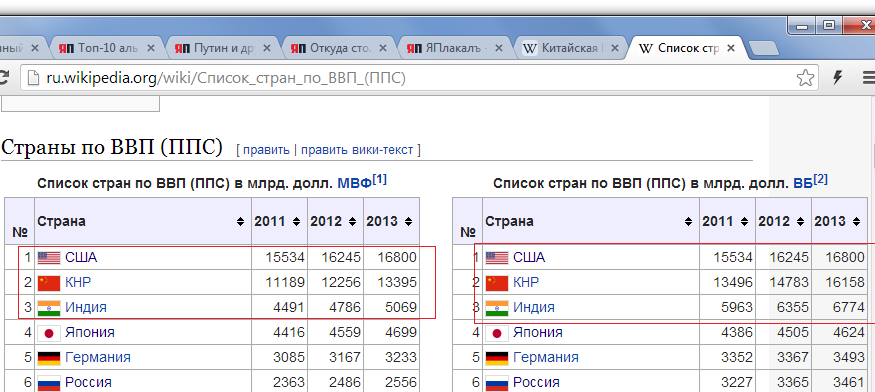Close the active 'Список стр' tab
Screen dimensions: 875x392
click(x=731, y=49)
